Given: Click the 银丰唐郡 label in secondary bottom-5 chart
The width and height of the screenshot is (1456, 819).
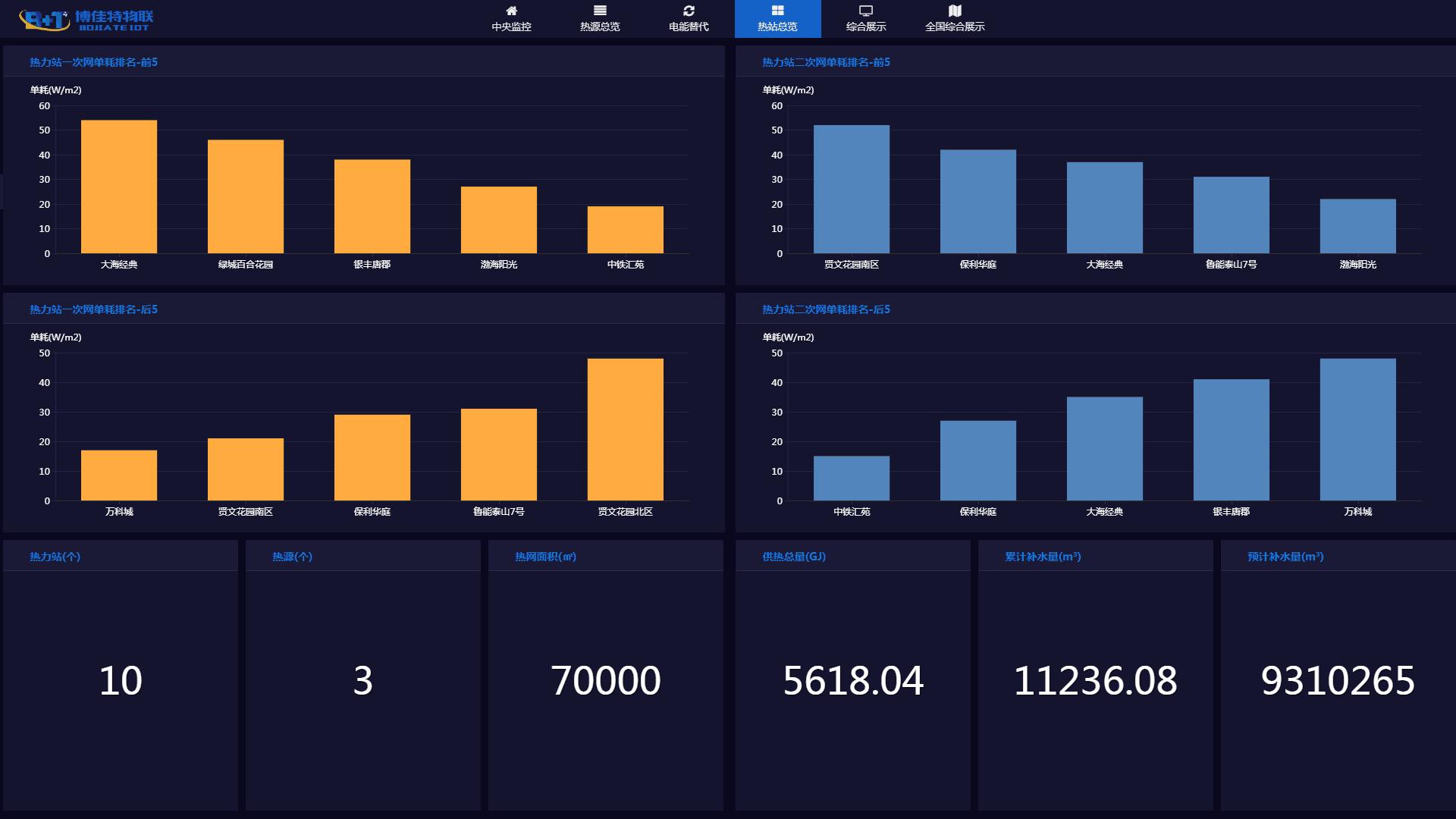Looking at the screenshot, I should (x=1232, y=512).
